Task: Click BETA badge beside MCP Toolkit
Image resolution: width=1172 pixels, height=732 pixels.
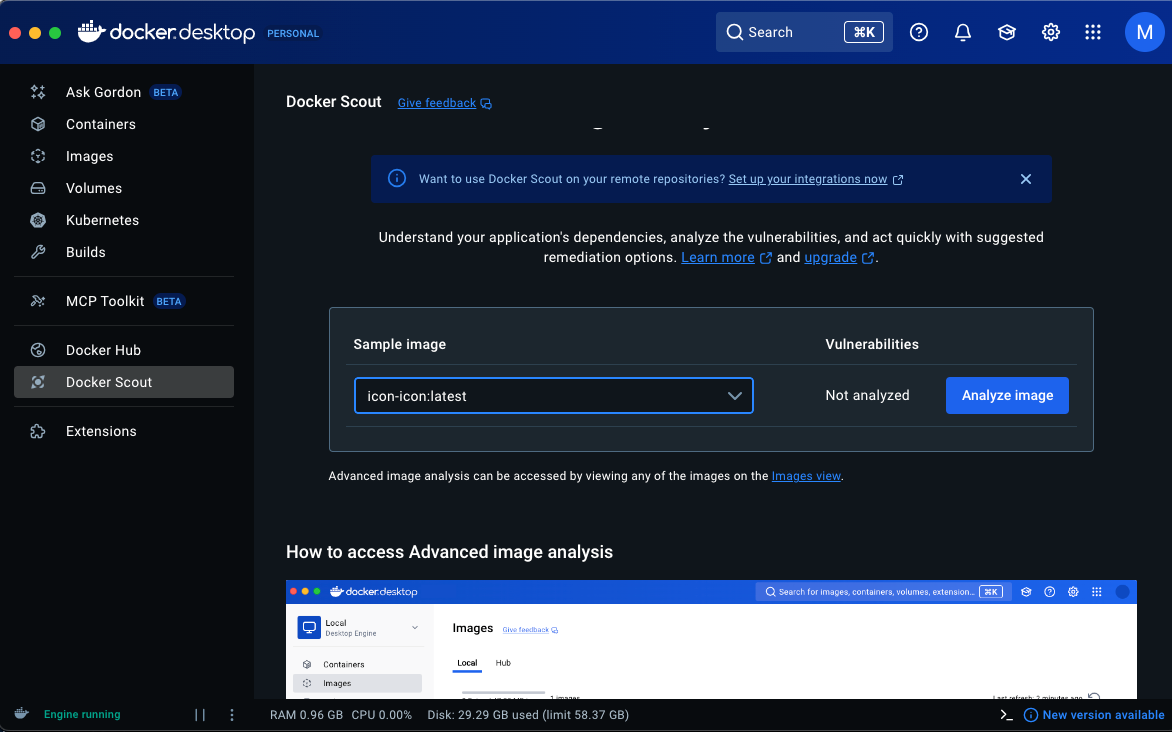Action: click(x=169, y=301)
